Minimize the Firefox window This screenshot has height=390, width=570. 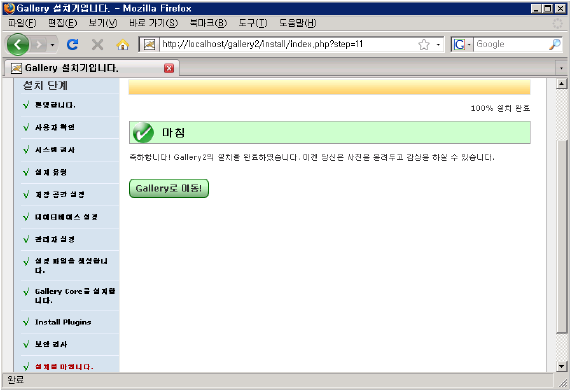(536, 8)
